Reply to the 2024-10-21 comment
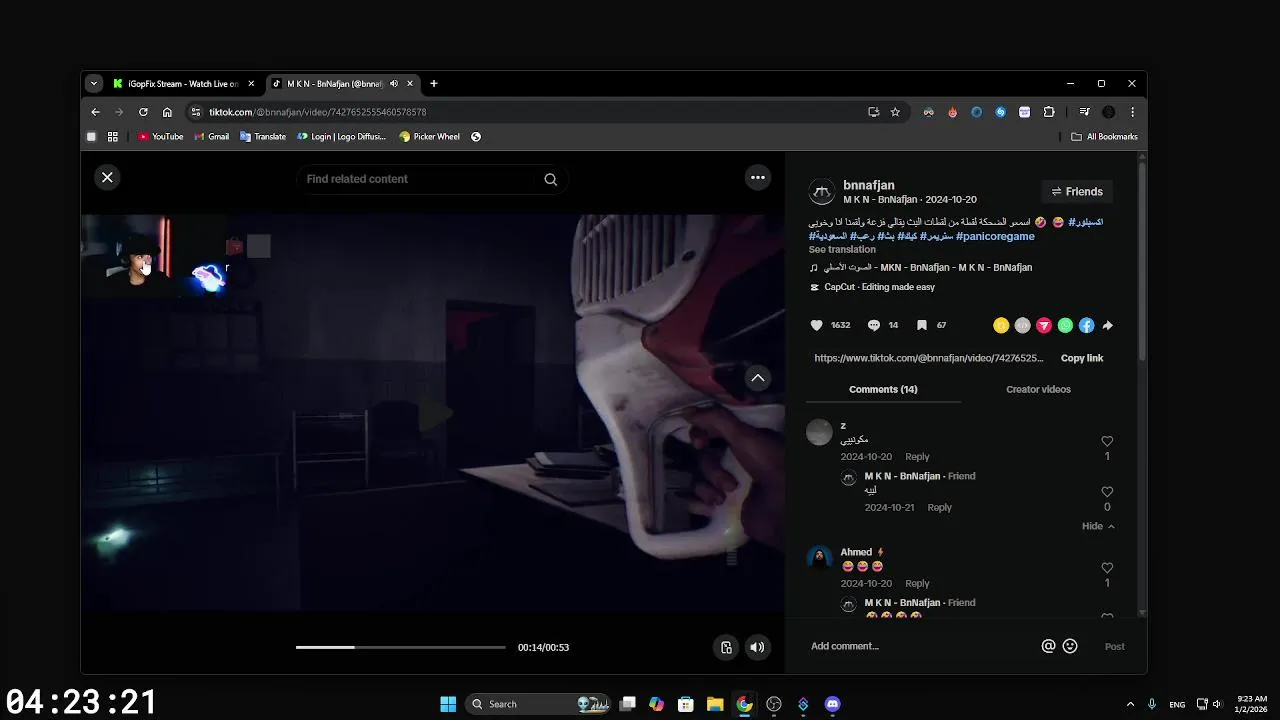 (x=939, y=508)
